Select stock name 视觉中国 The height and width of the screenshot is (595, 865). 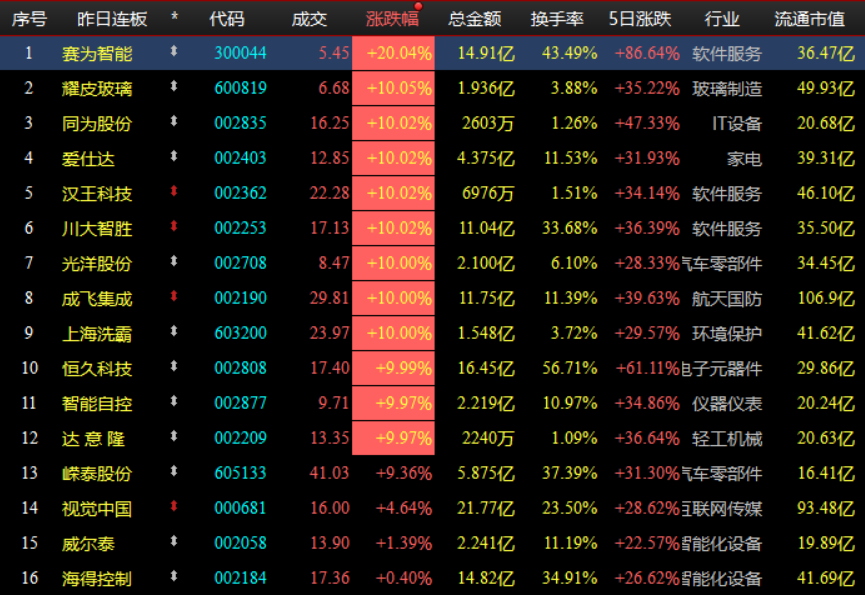pyautogui.click(x=97, y=508)
